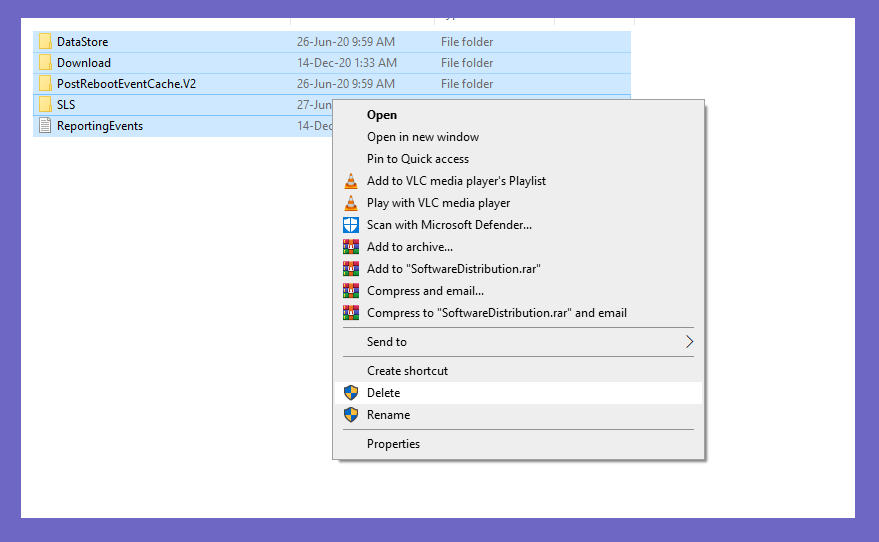
Task: Click the Microsoft Defender shield icon
Action: [351, 225]
